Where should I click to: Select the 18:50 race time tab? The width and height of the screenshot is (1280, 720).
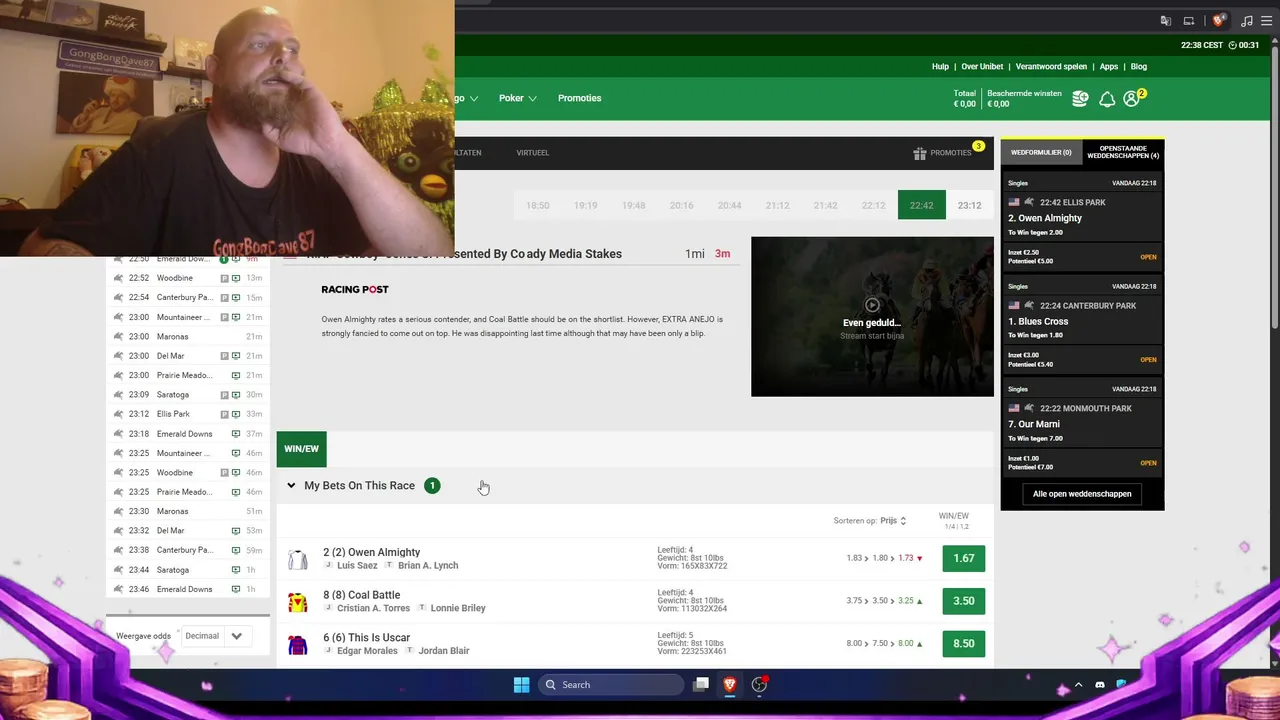538,206
